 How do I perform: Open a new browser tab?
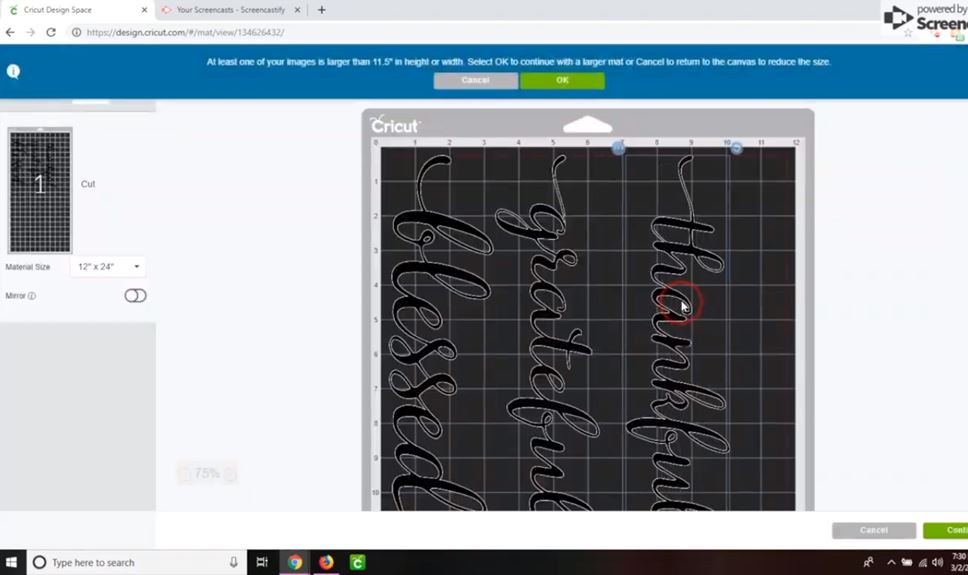tap(322, 10)
